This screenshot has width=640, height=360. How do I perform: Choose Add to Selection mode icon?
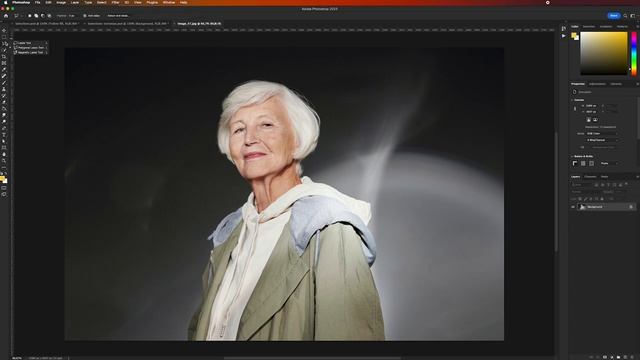click(x=36, y=16)
